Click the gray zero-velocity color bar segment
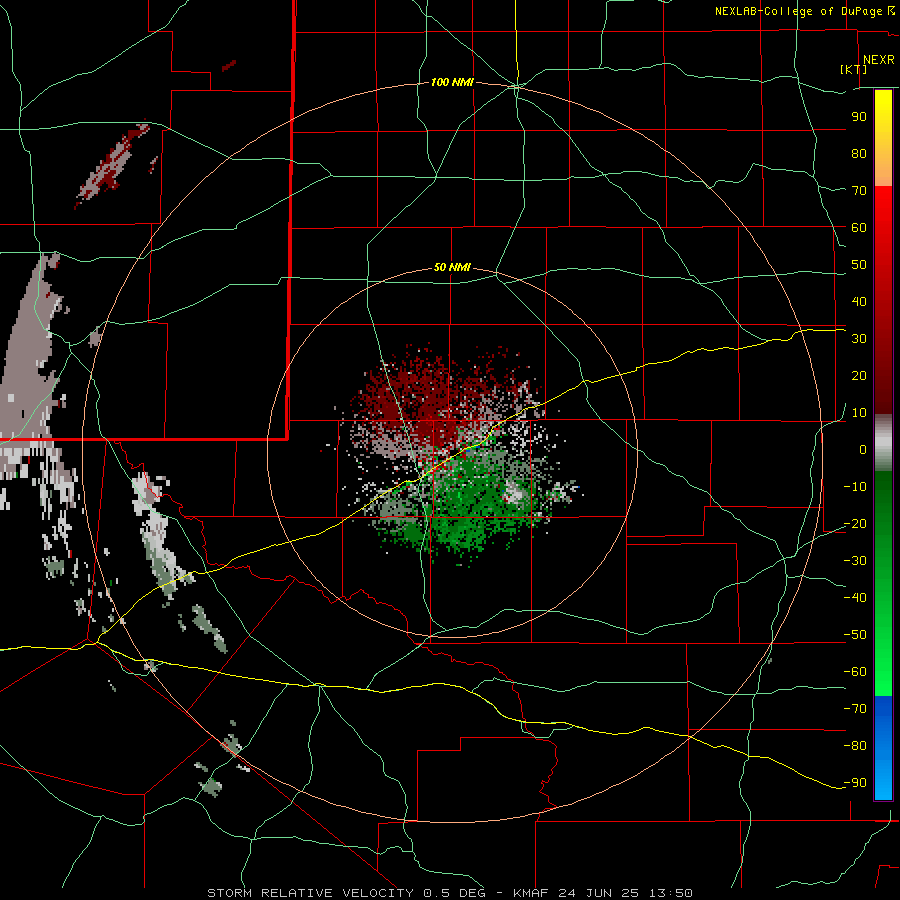 coord(883,443)
